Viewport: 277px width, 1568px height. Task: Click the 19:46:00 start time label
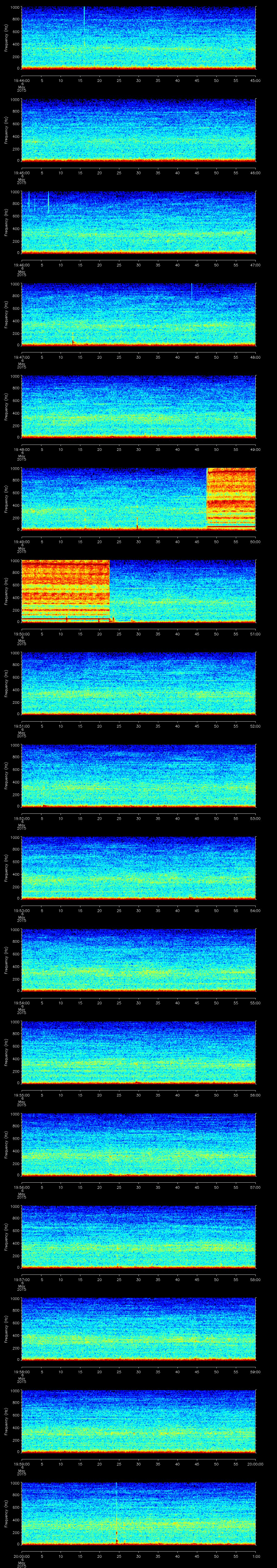pyautogui.click(x=21, y=265)
